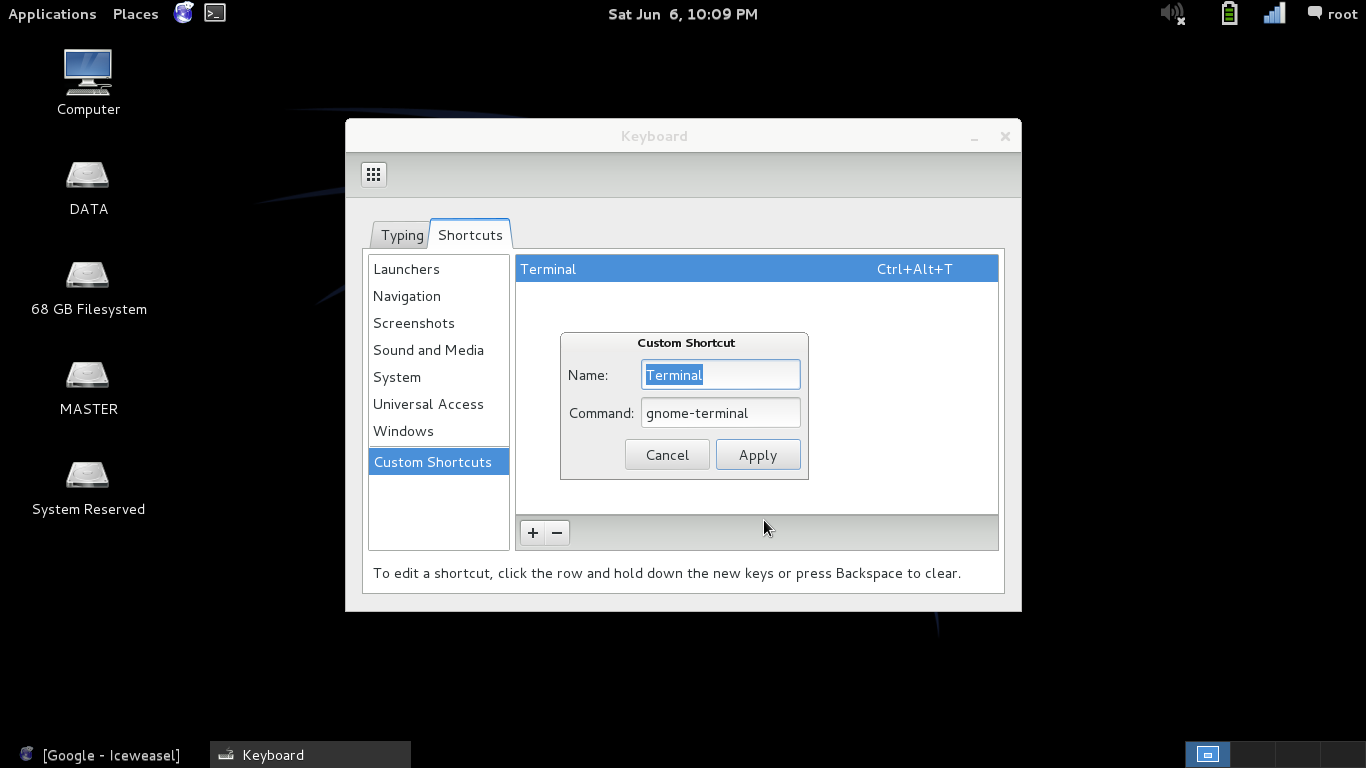This screenshot has width=1366, height=768.
Task: Add a new custom shortcut with the plus button
Action: [532, 532]
